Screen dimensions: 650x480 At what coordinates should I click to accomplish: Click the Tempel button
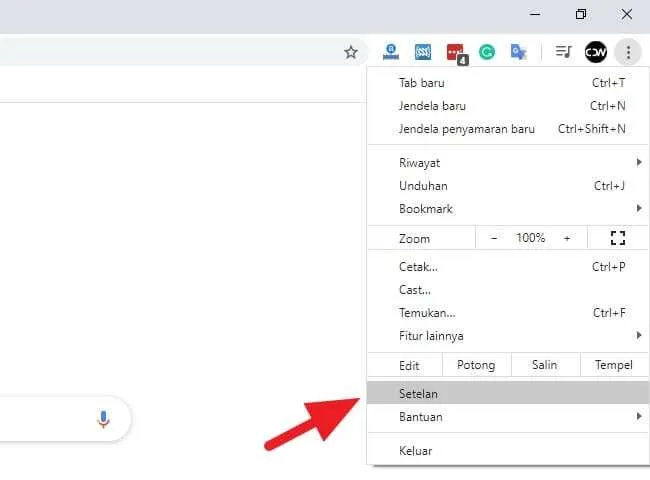[614, 365]
